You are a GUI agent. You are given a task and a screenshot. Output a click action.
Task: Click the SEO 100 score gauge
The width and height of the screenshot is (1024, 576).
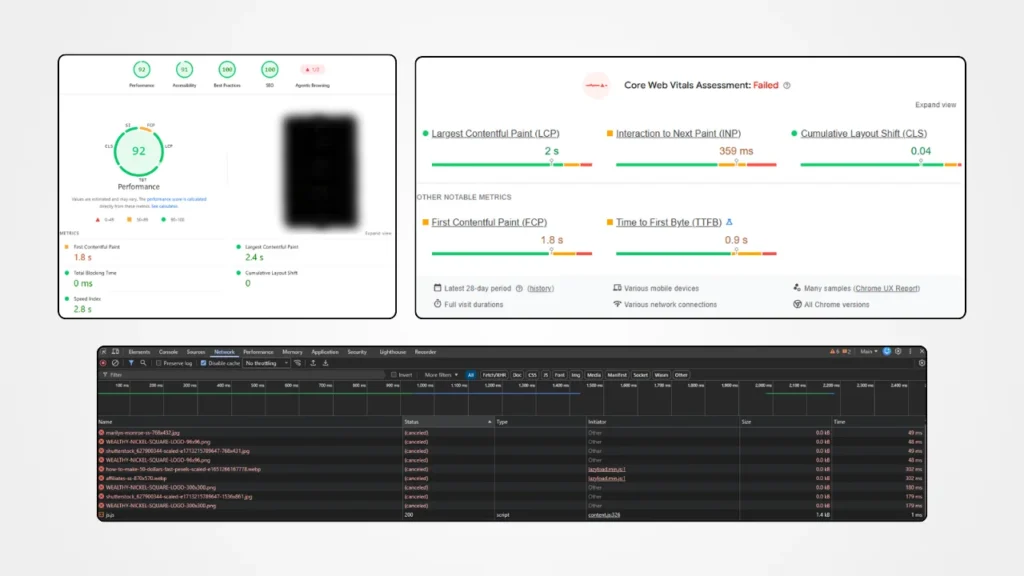(x=270, y=70)
